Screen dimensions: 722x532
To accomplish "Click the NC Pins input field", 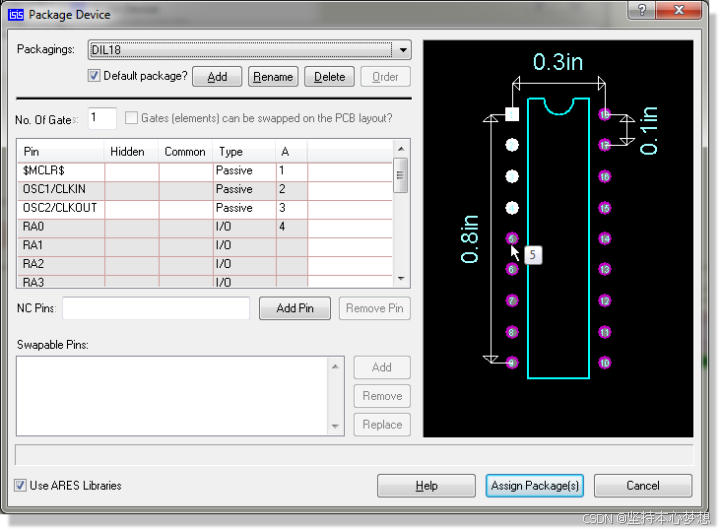I will click(x=156, y=308).
